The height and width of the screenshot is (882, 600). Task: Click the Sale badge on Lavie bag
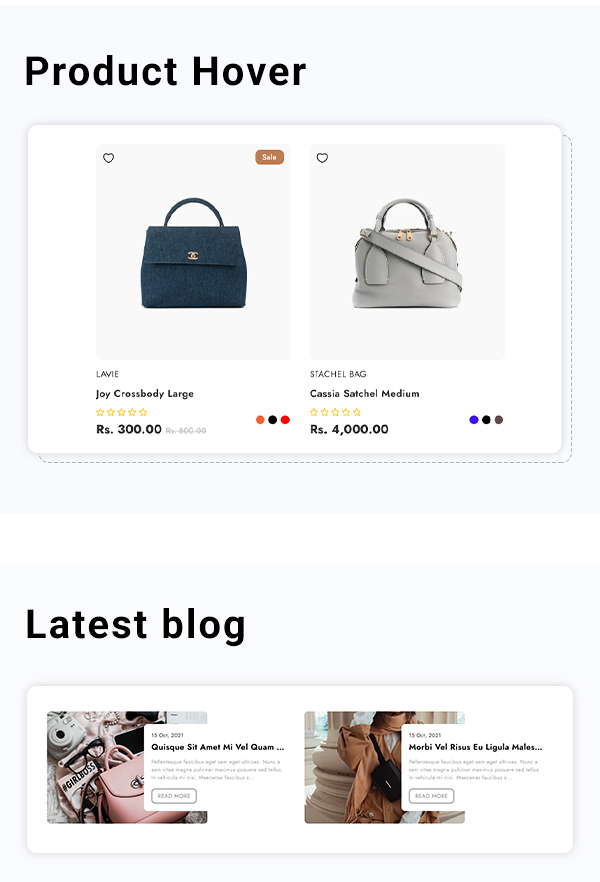tap(269, 157)
